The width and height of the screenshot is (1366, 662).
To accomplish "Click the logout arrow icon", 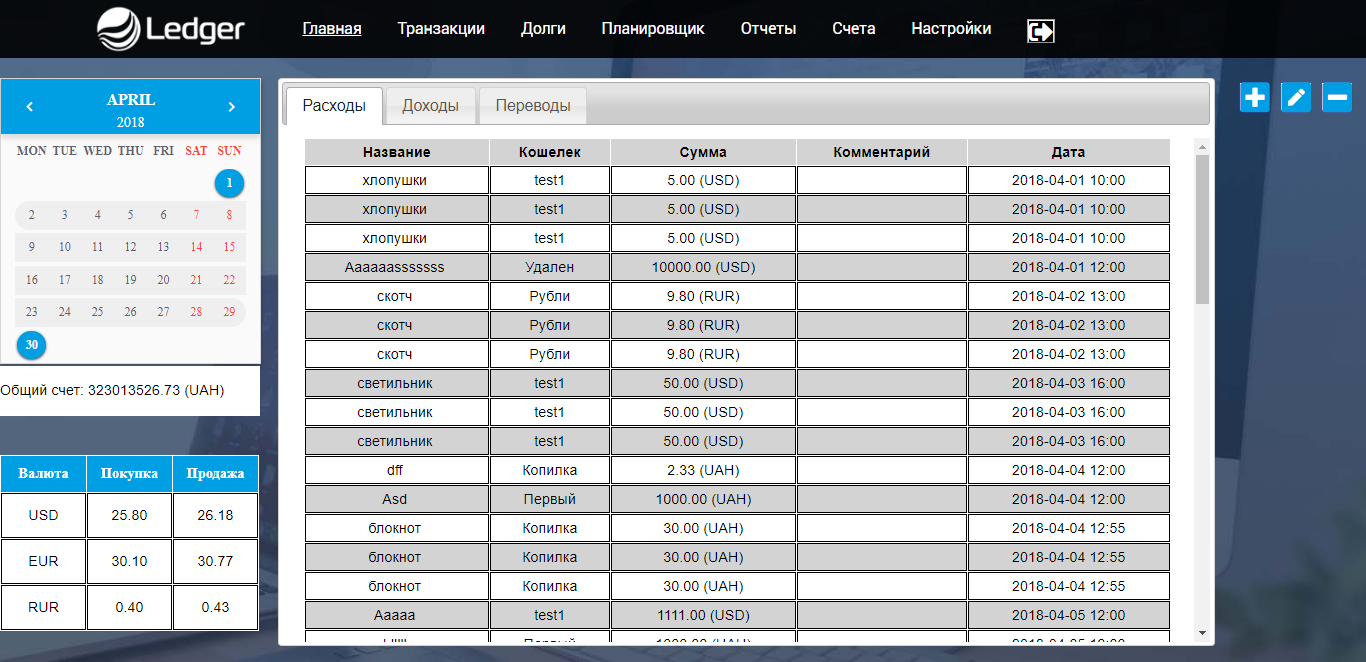I will 1040,31.
